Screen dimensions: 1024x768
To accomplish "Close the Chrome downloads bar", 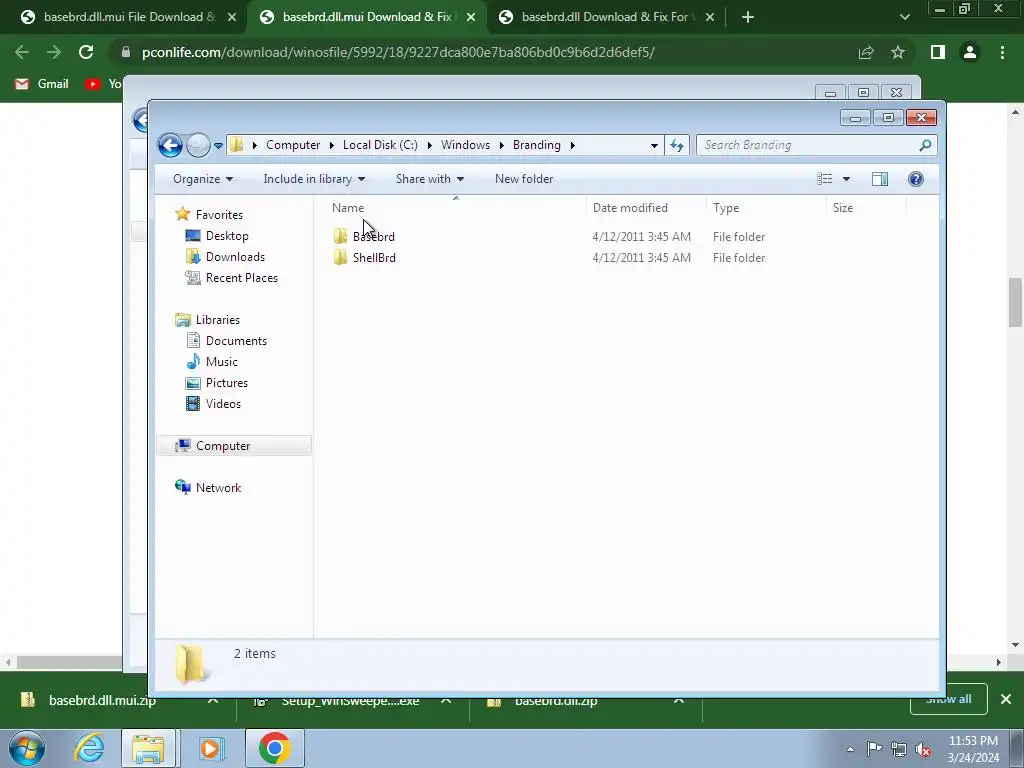I will [1006, 699].
